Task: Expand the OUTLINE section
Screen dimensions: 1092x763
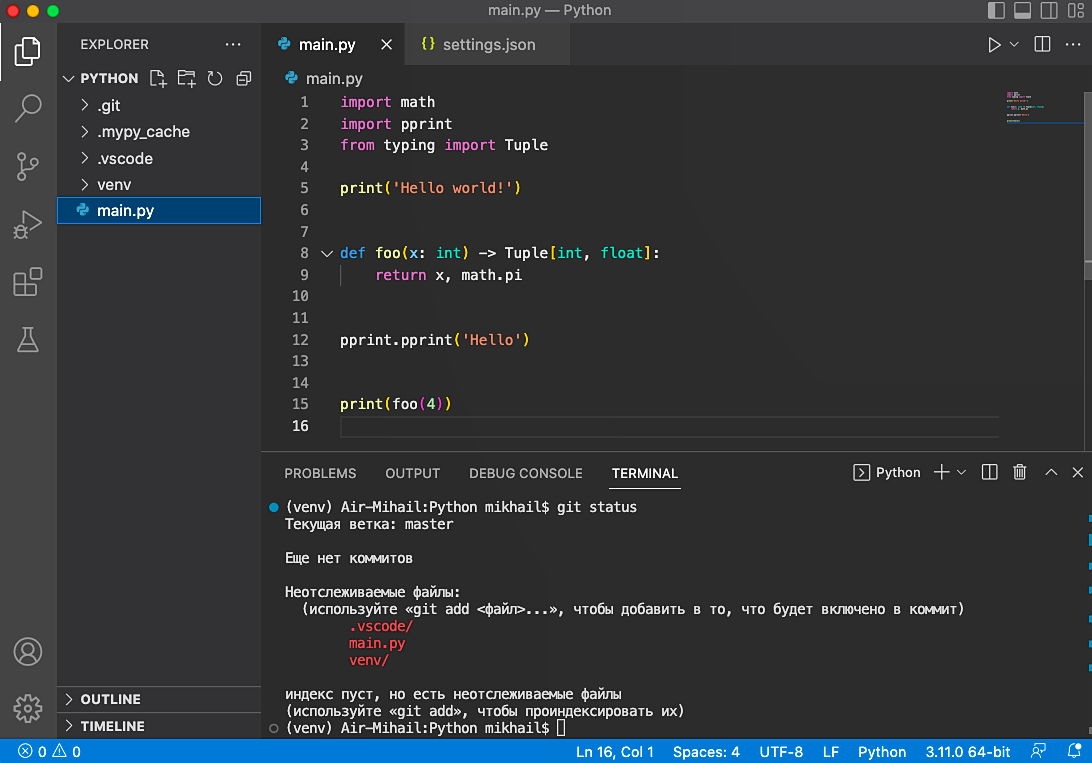Action: [x=110, y=699]
